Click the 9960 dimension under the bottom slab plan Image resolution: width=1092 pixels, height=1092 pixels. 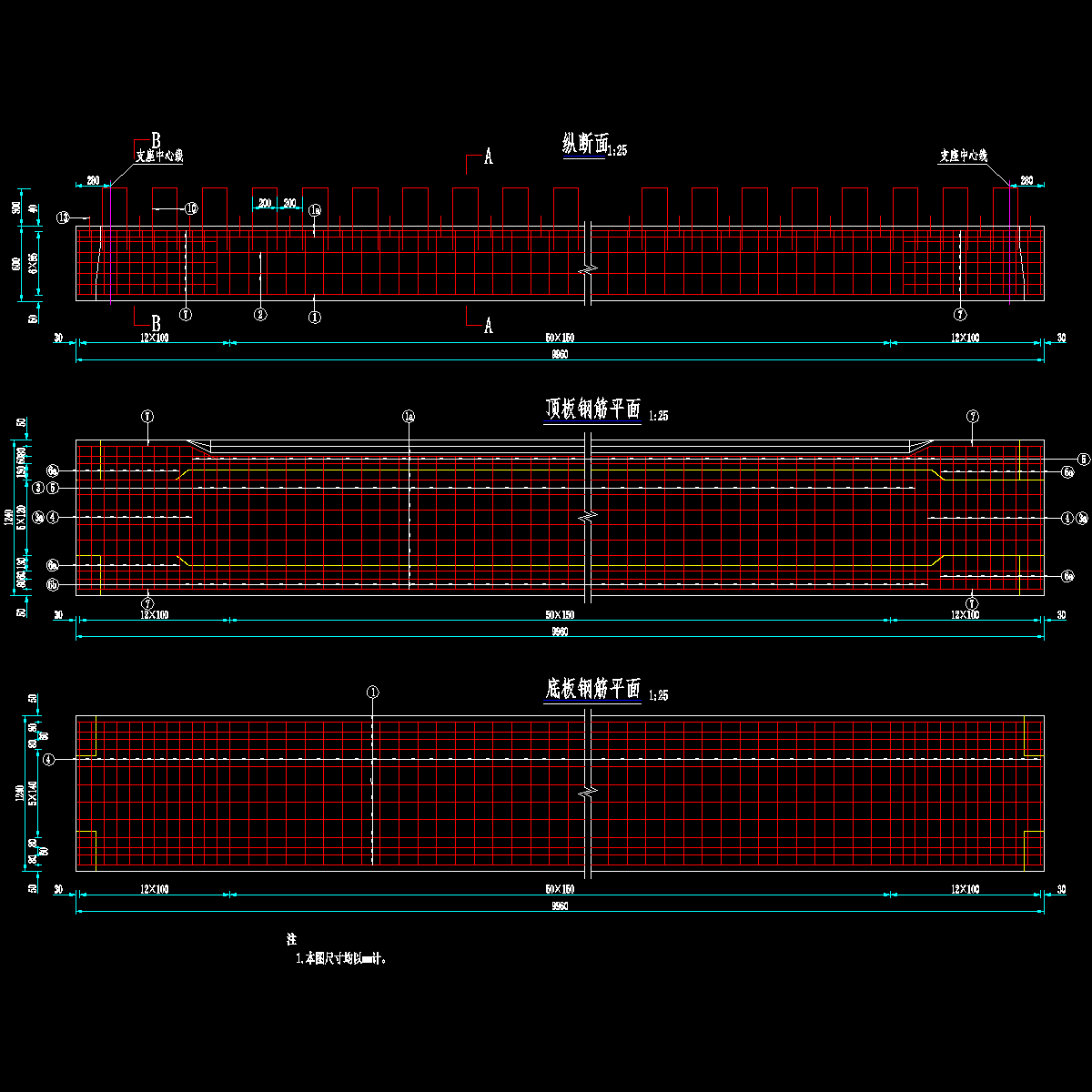(x=560, y=906)
